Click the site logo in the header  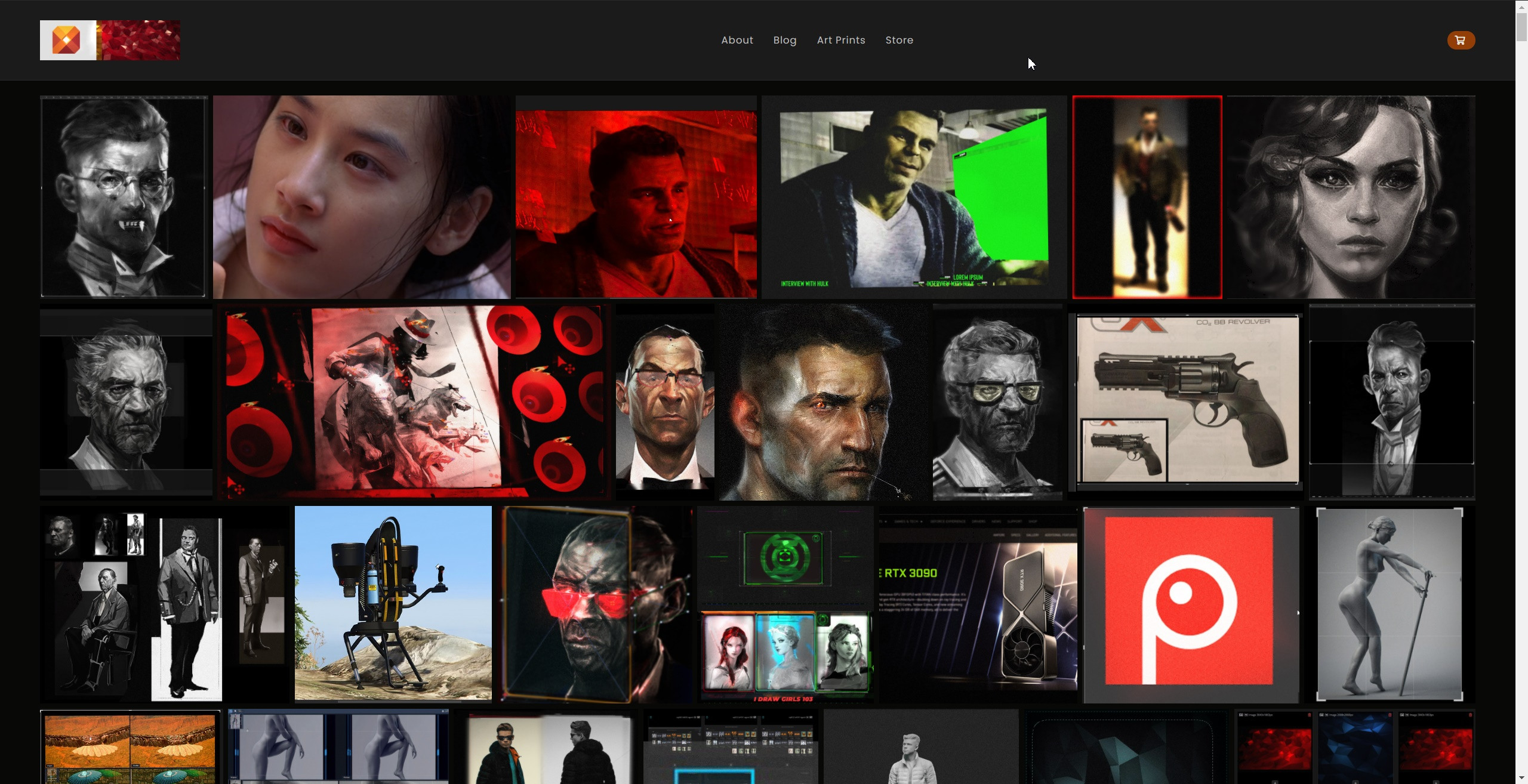[110, 40]
